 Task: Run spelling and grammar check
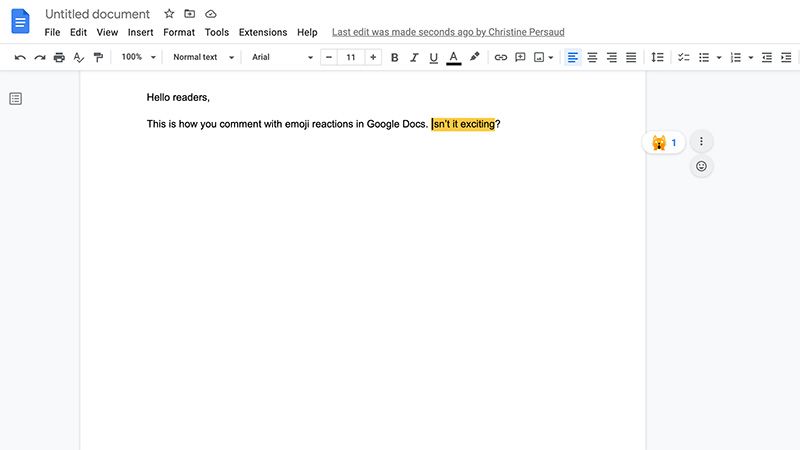point(79,57)
